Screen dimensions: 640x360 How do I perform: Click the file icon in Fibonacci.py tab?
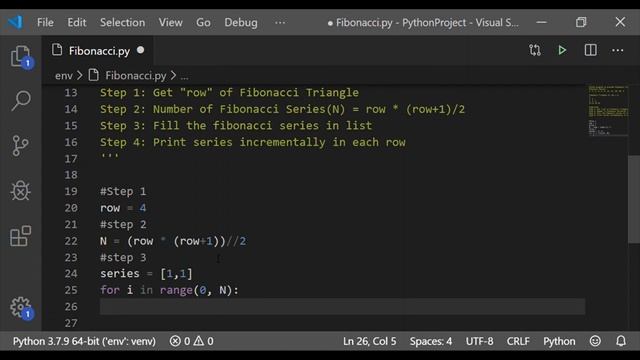pos(57,50)
